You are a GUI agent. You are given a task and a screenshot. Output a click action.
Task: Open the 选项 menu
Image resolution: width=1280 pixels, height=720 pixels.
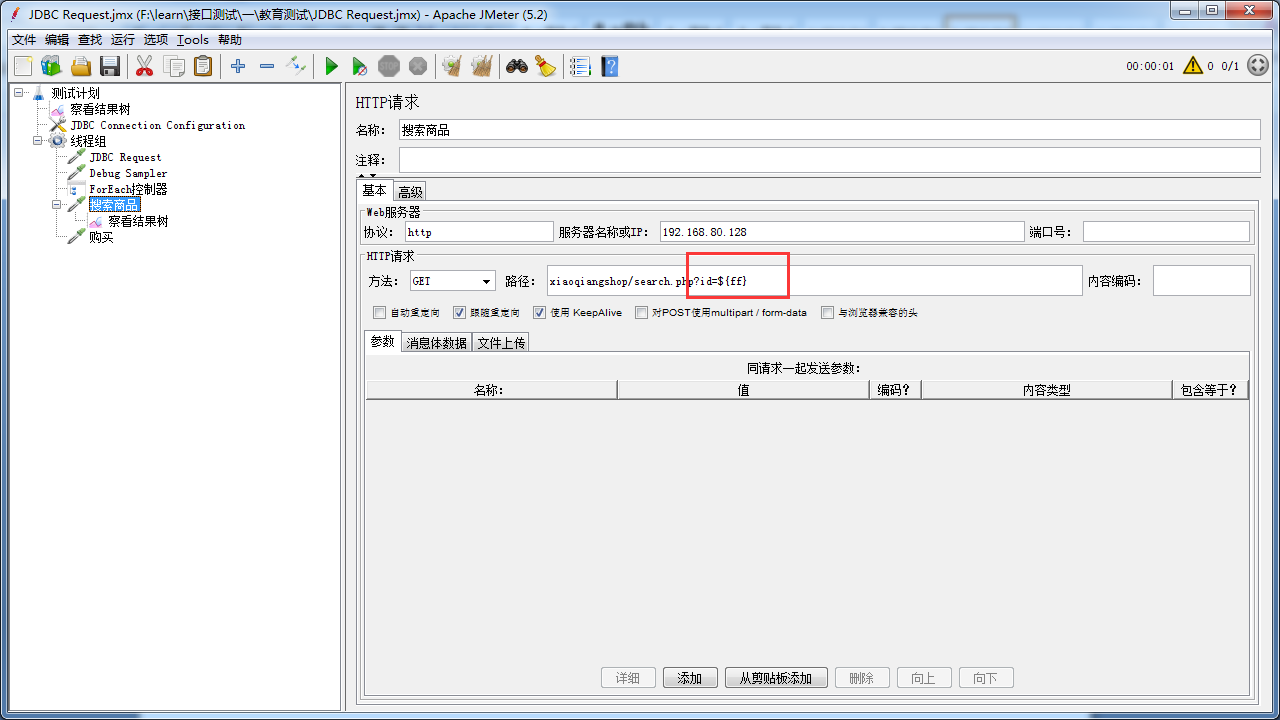point(156,40)
